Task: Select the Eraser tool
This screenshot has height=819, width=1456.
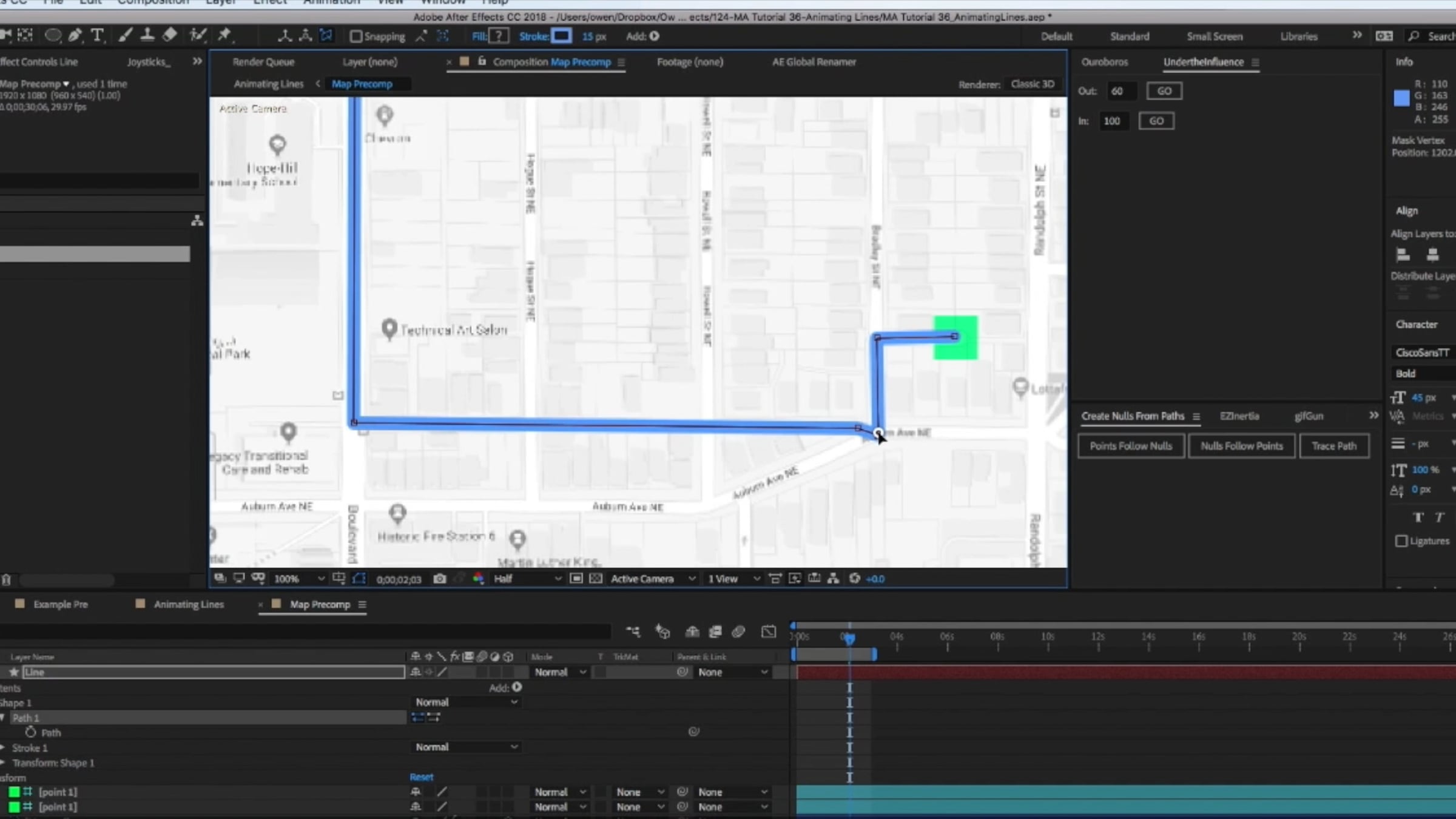Action: (170, 36)
